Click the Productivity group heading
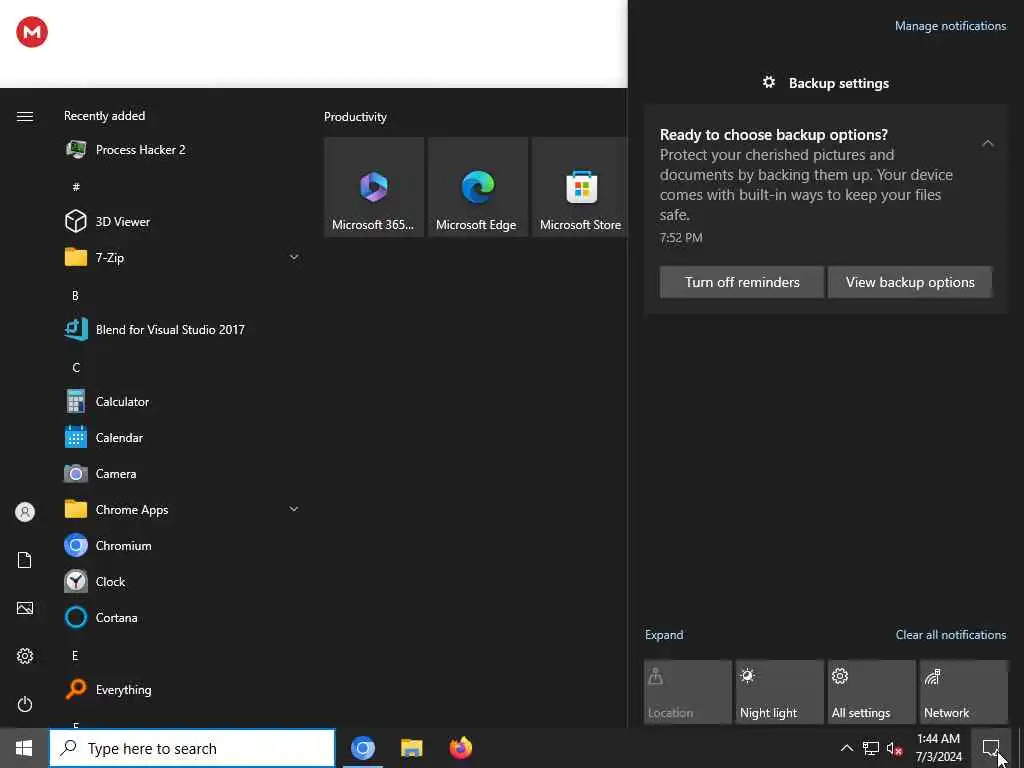 tap(355, 117)
